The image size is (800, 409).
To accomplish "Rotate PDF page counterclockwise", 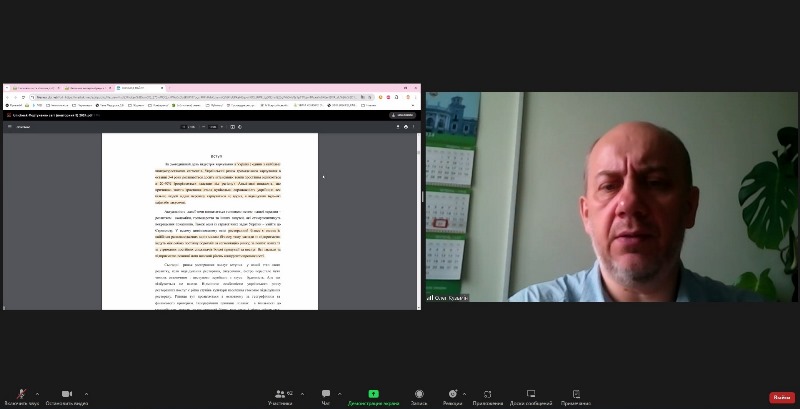I will 240,126.
